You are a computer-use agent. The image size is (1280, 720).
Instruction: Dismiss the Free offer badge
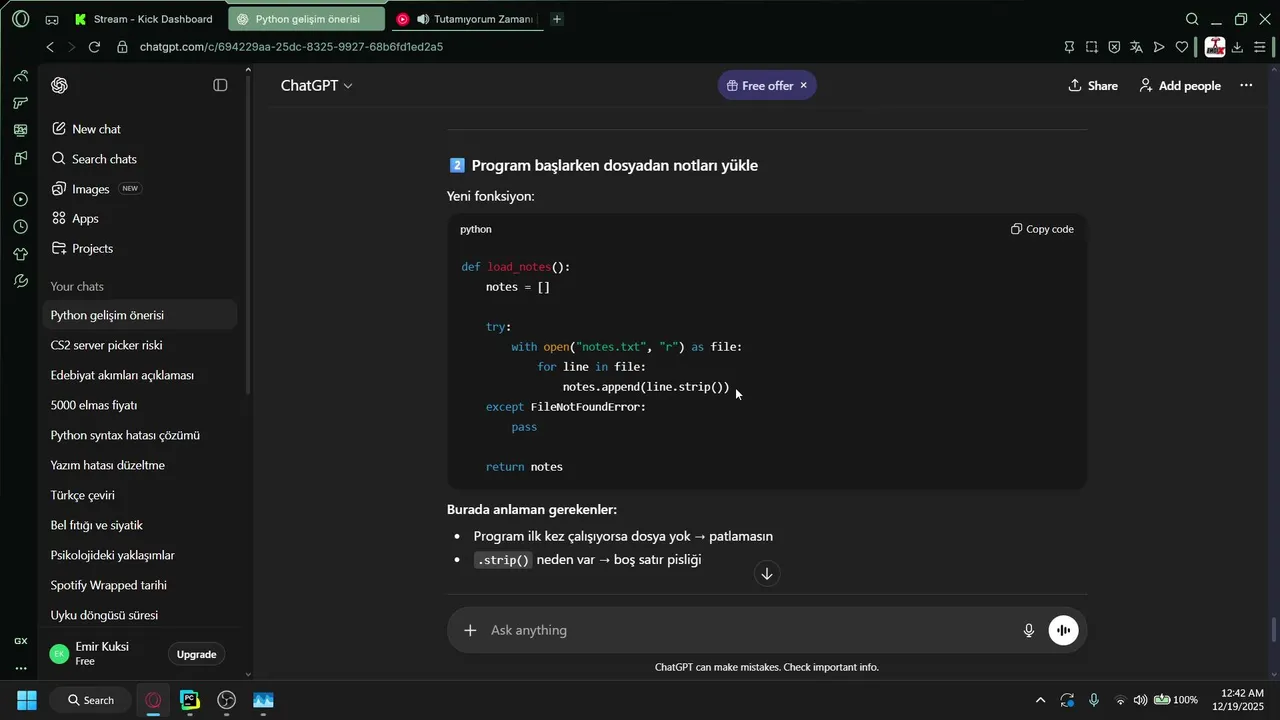(803, 86)
